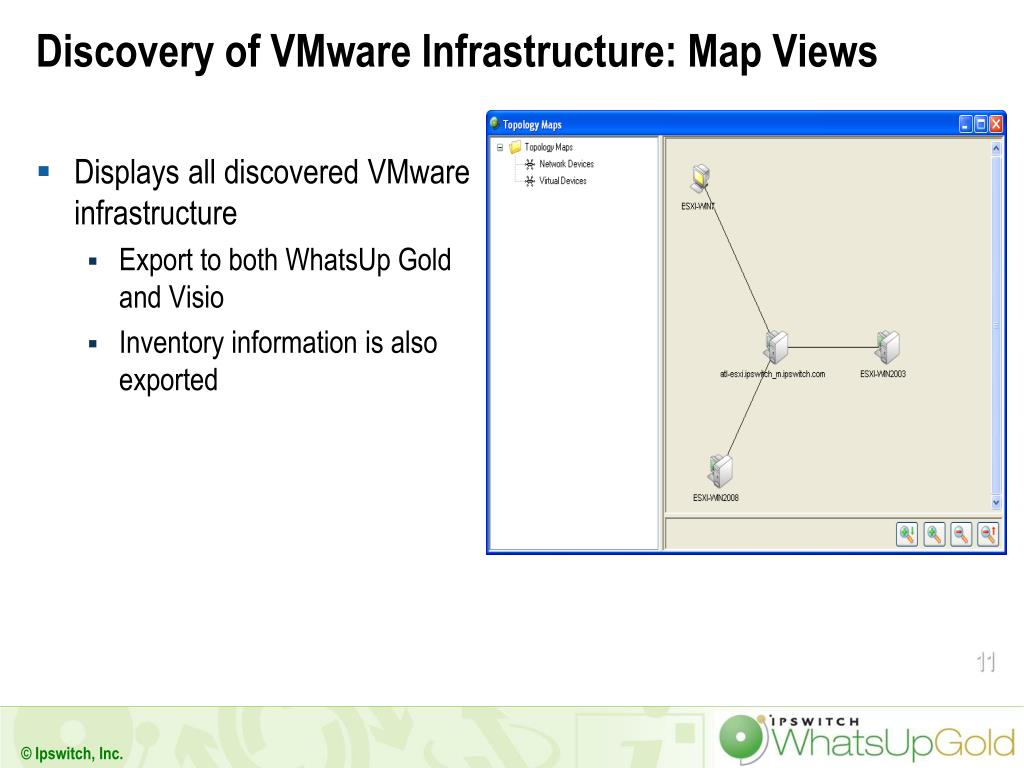1024x768 pixels.
Task: Click the atl-esxi.ipswitch_m.ipswitch.com label
Action: click(773, 374)
